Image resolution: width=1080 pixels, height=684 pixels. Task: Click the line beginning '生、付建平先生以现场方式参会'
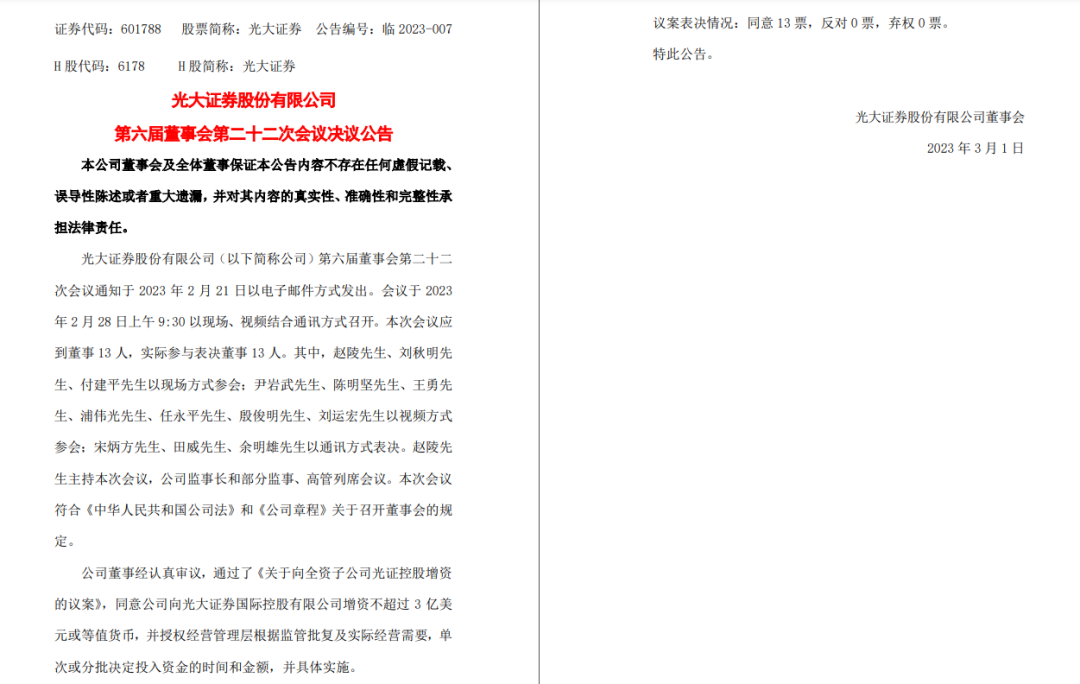tap(253, 384)
